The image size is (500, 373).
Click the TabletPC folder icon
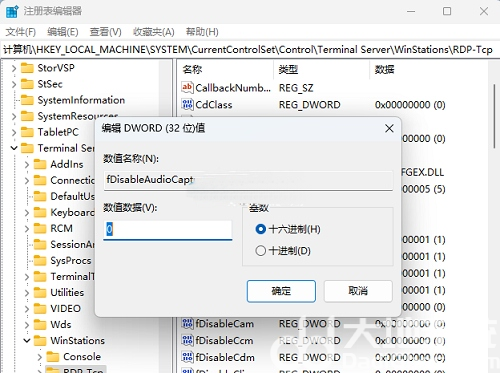point(27,132)
